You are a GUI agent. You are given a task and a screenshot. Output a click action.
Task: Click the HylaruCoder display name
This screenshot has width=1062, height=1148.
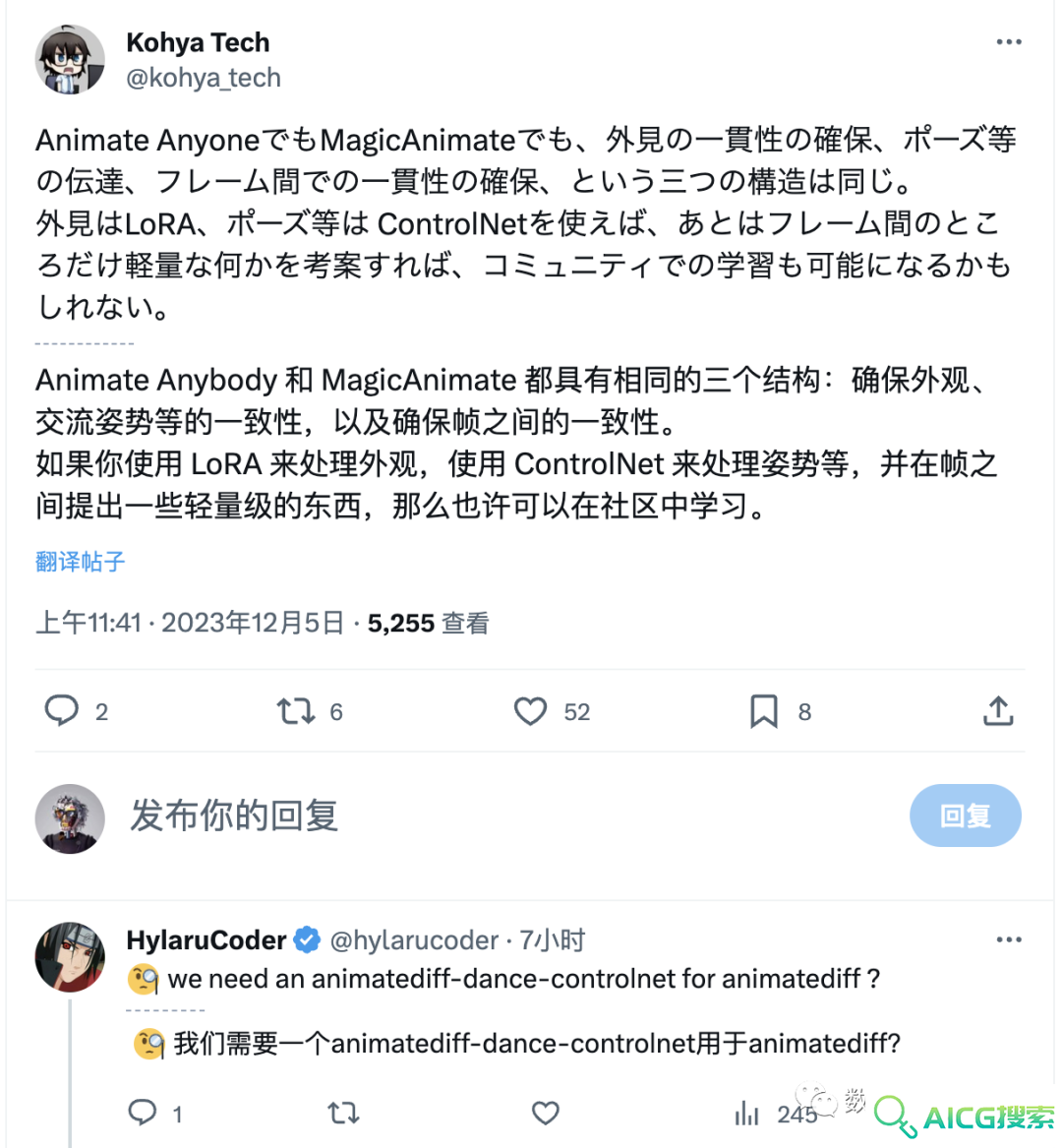pyautogui.click(x=206, y=940)
